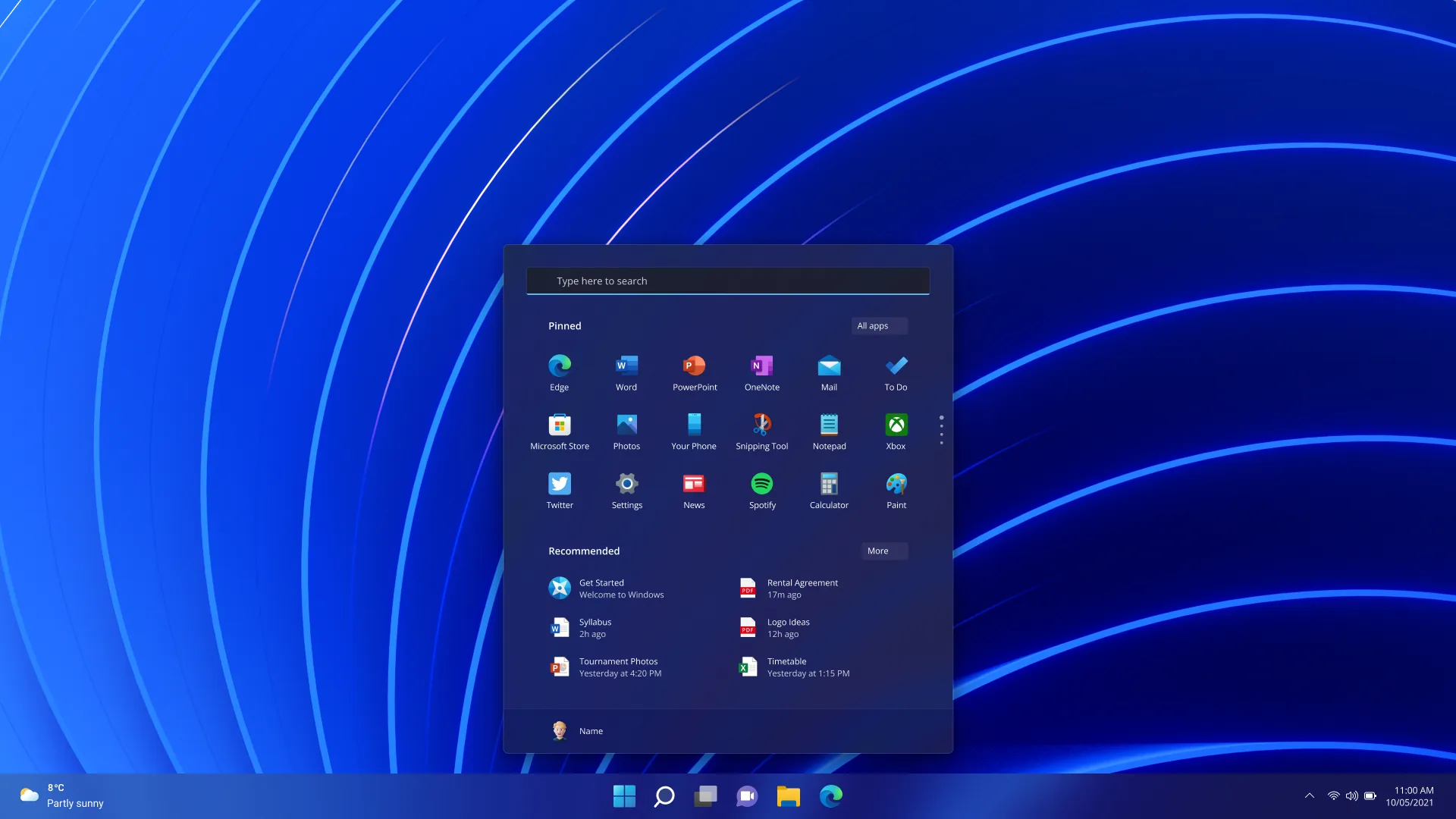Open the Paint app
This screenshot has height=819, width=1456.
(x=896, y=491)
